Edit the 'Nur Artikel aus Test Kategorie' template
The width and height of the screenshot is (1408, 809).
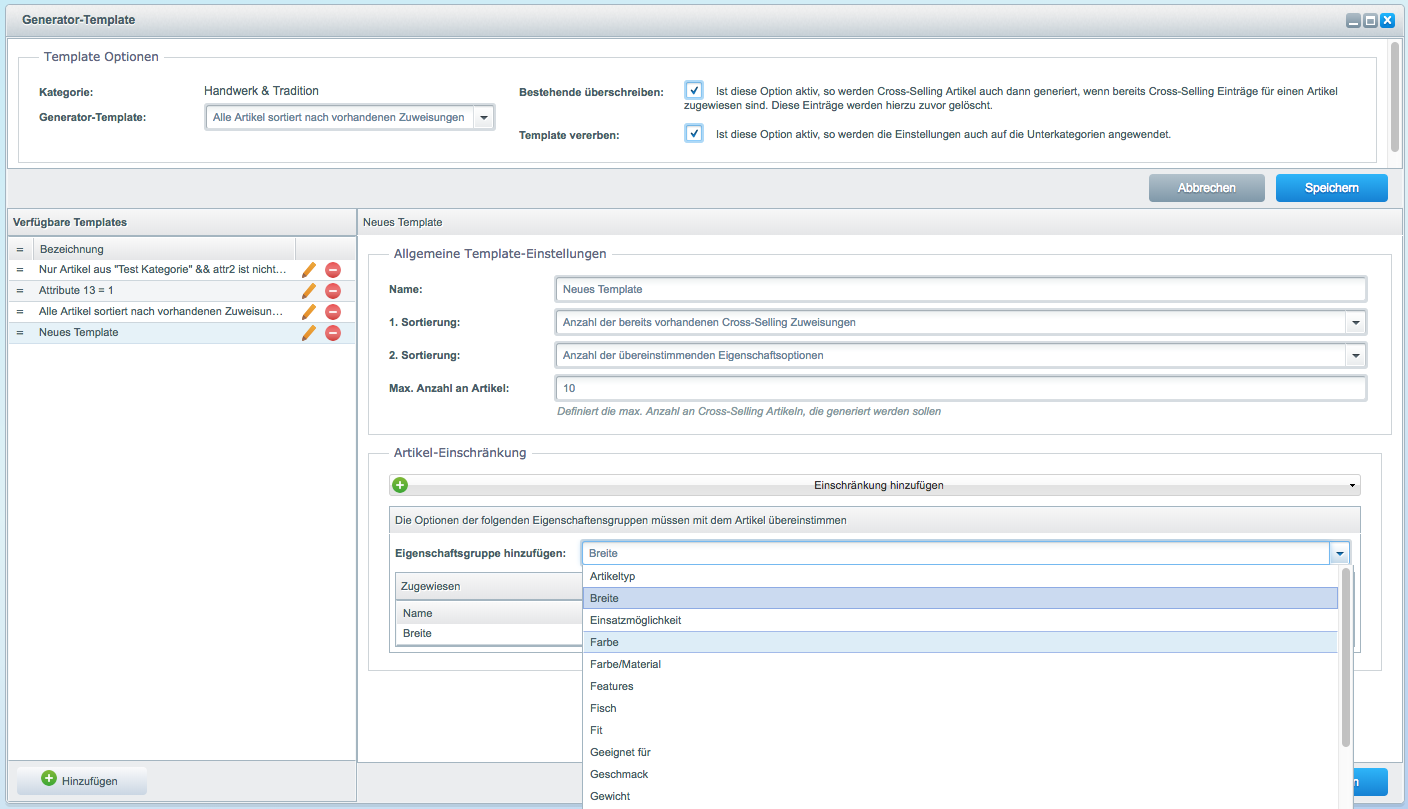pyautogui.click(x=309, y=270)
